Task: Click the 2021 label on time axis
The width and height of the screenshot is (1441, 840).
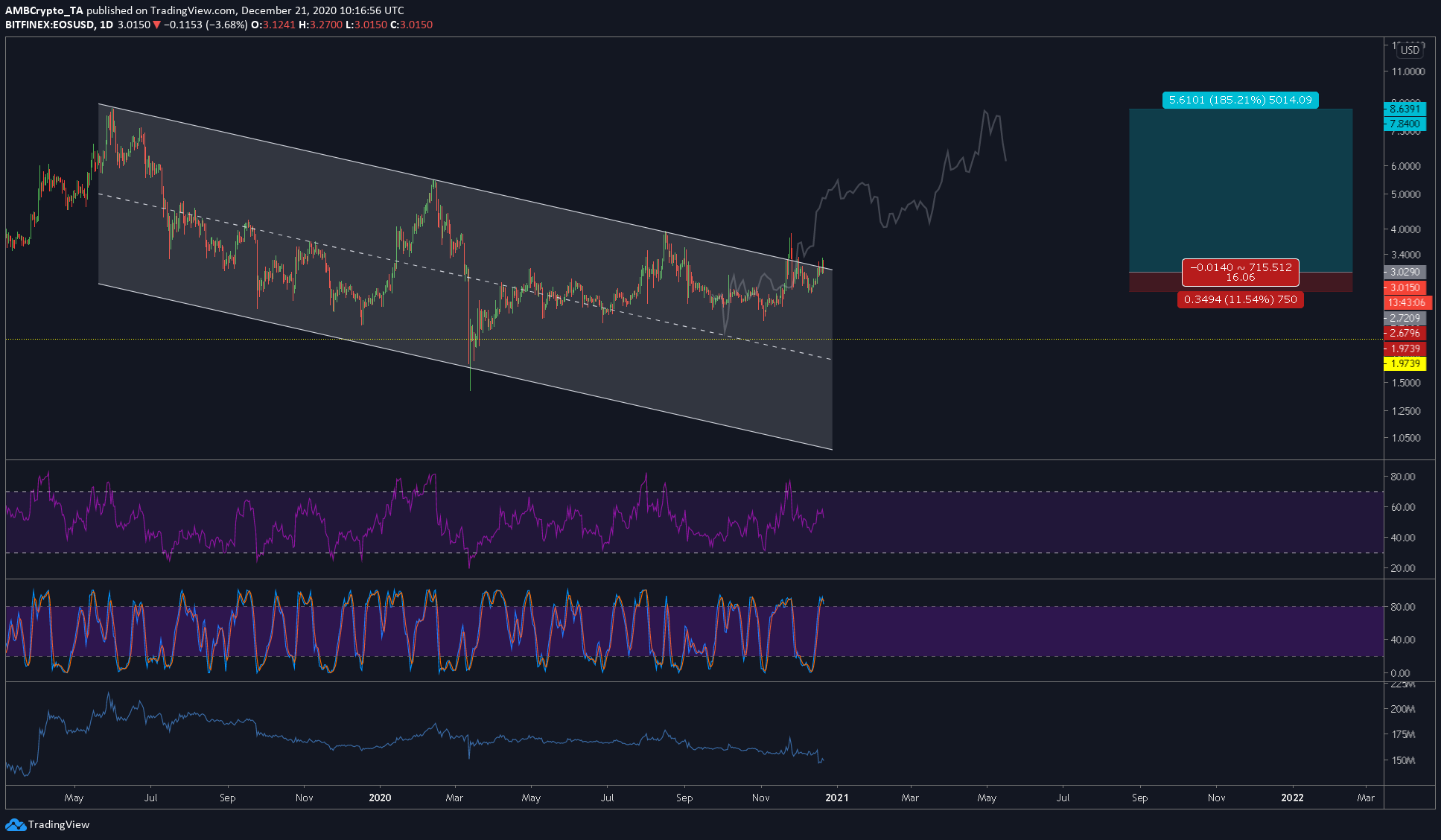Action: click(x=837, y=798)
